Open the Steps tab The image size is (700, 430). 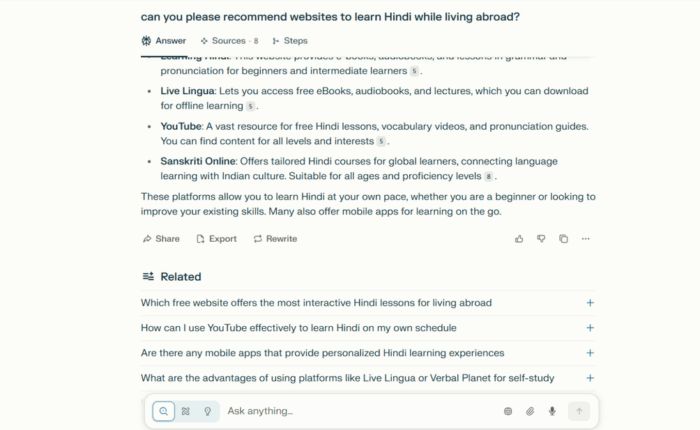click(x=290, y=41)
